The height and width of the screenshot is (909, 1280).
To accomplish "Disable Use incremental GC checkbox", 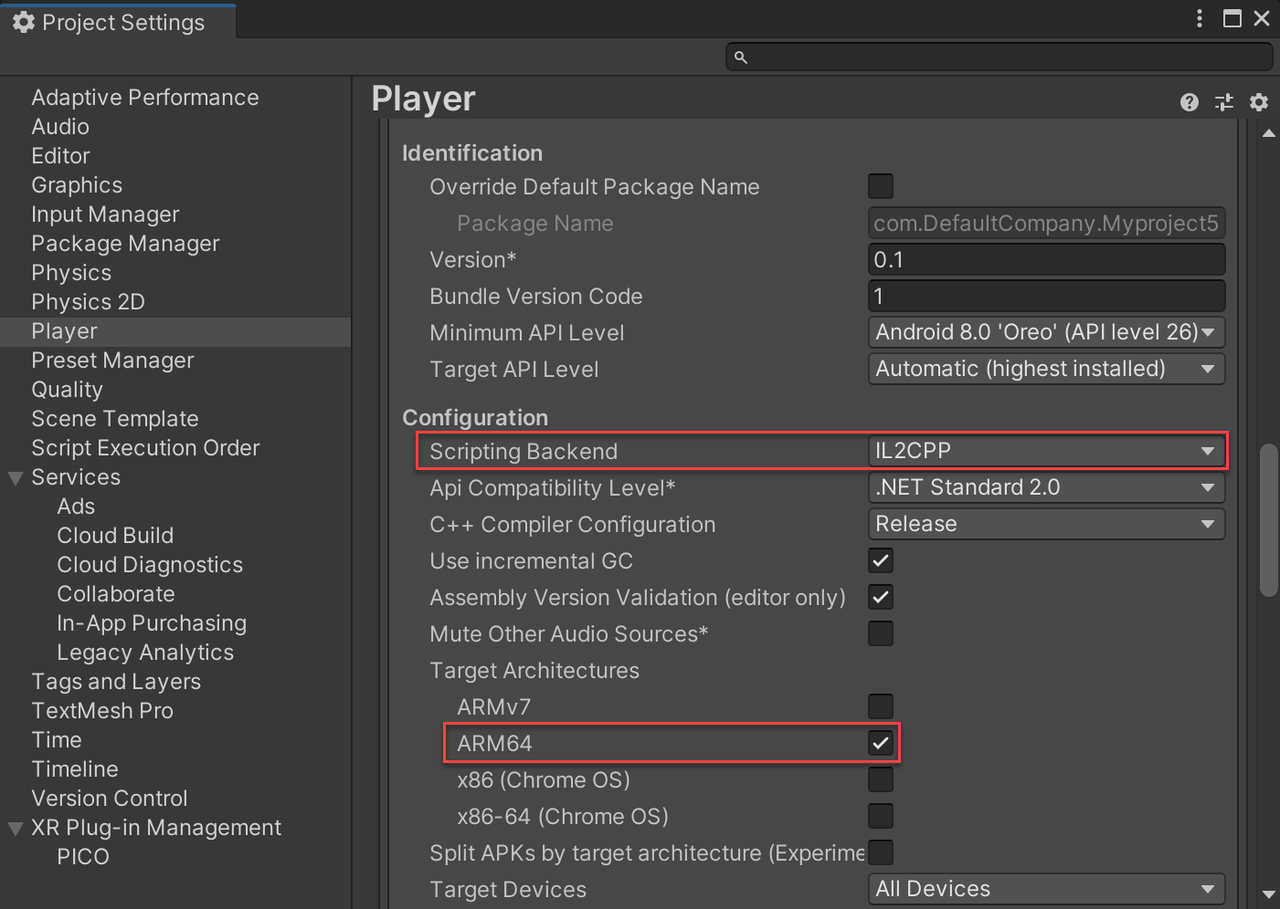I will (881, 561).
